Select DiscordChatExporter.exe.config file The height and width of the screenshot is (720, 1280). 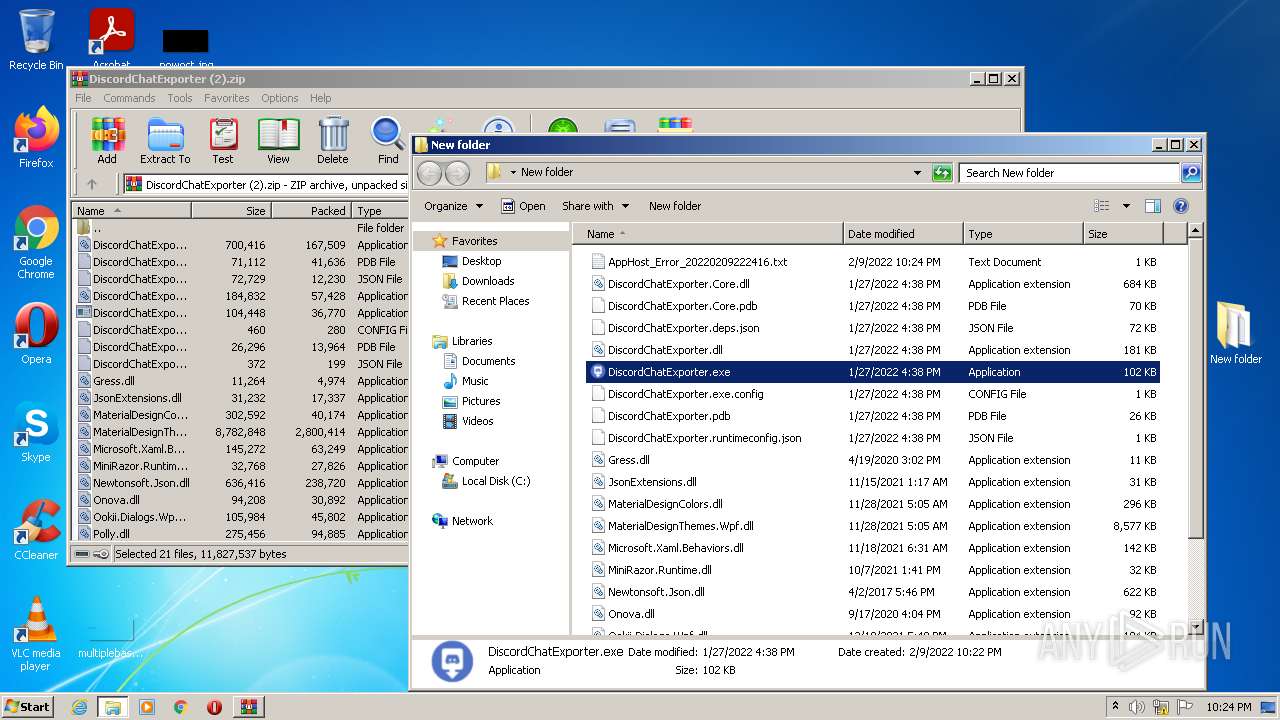pyautogui.click(x=873, y=394)
